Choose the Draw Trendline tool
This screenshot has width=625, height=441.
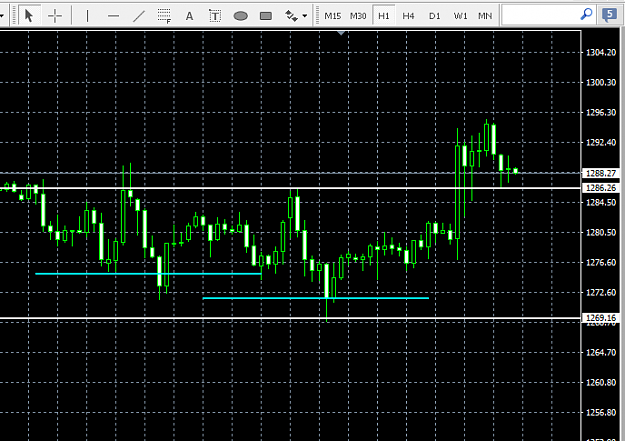(x=139, y=16)
